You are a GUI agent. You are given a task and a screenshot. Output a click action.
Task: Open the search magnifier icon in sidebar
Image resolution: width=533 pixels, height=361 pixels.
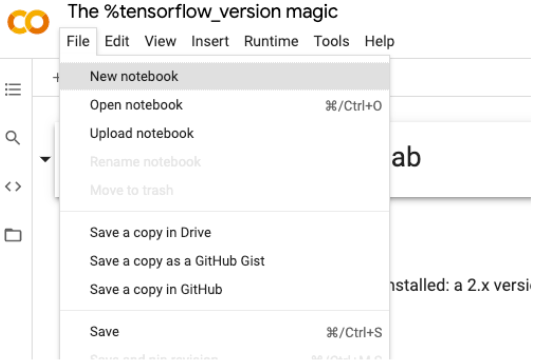[13, 138]
